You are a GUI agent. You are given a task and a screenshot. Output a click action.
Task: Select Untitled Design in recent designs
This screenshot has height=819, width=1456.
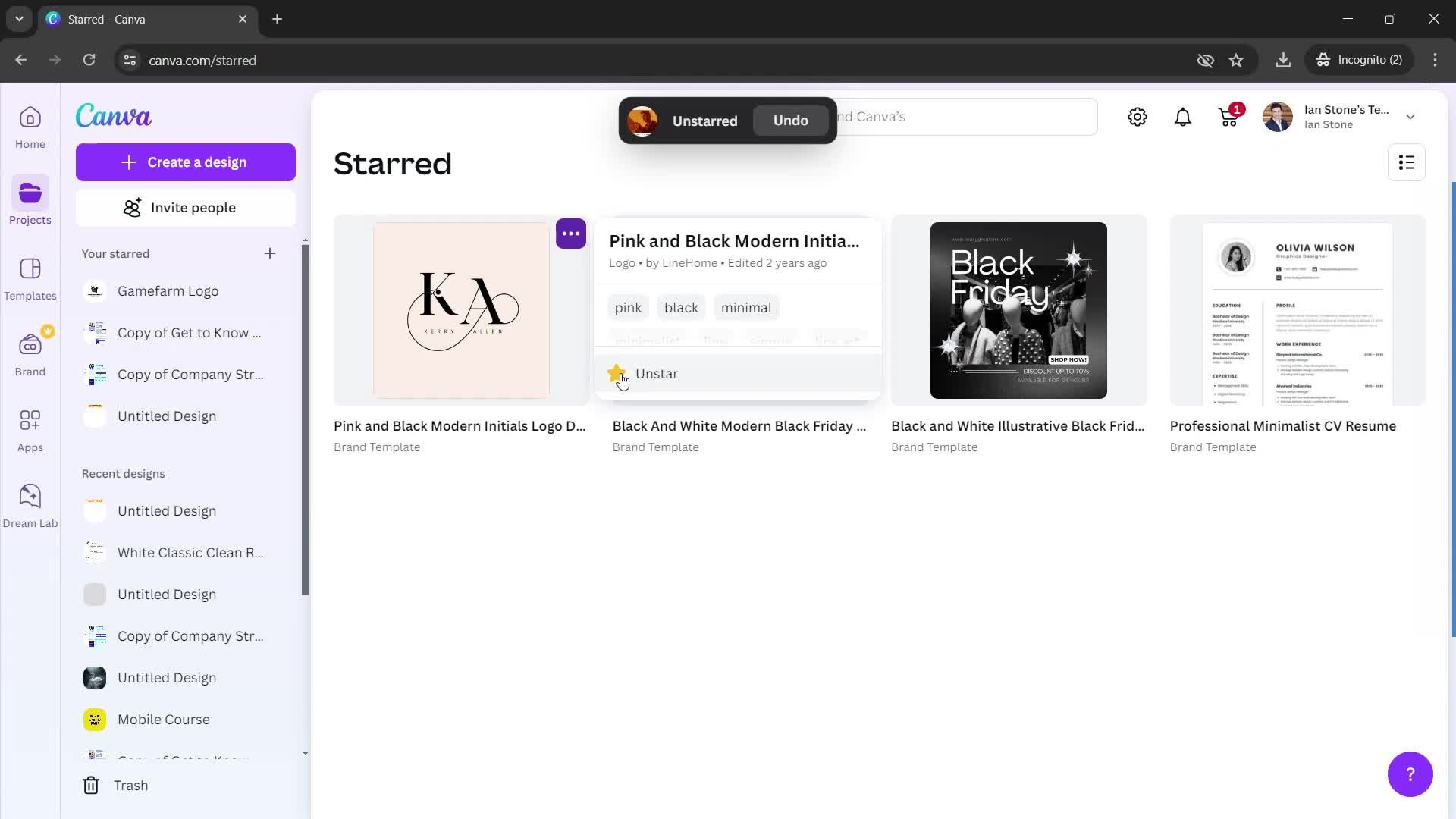pos(166,511)
